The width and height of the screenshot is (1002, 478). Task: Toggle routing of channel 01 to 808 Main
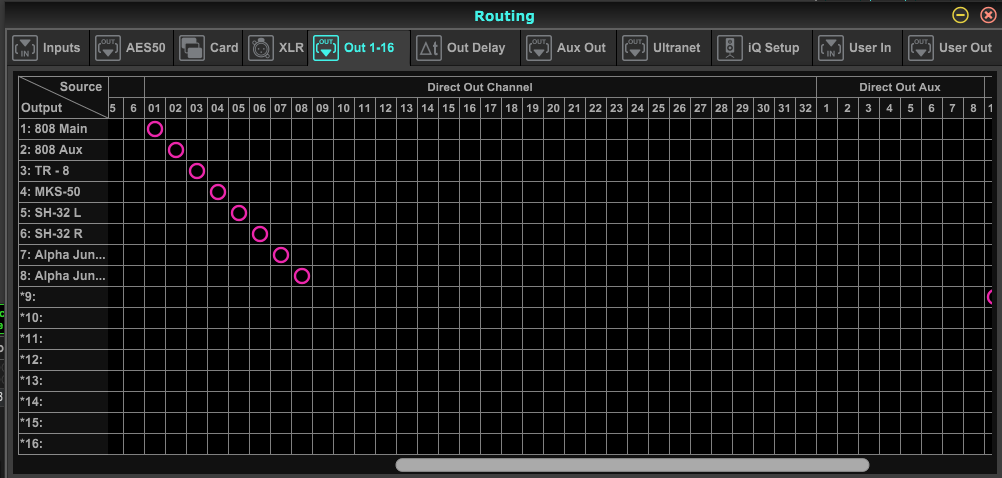click(x=155, y=129)
